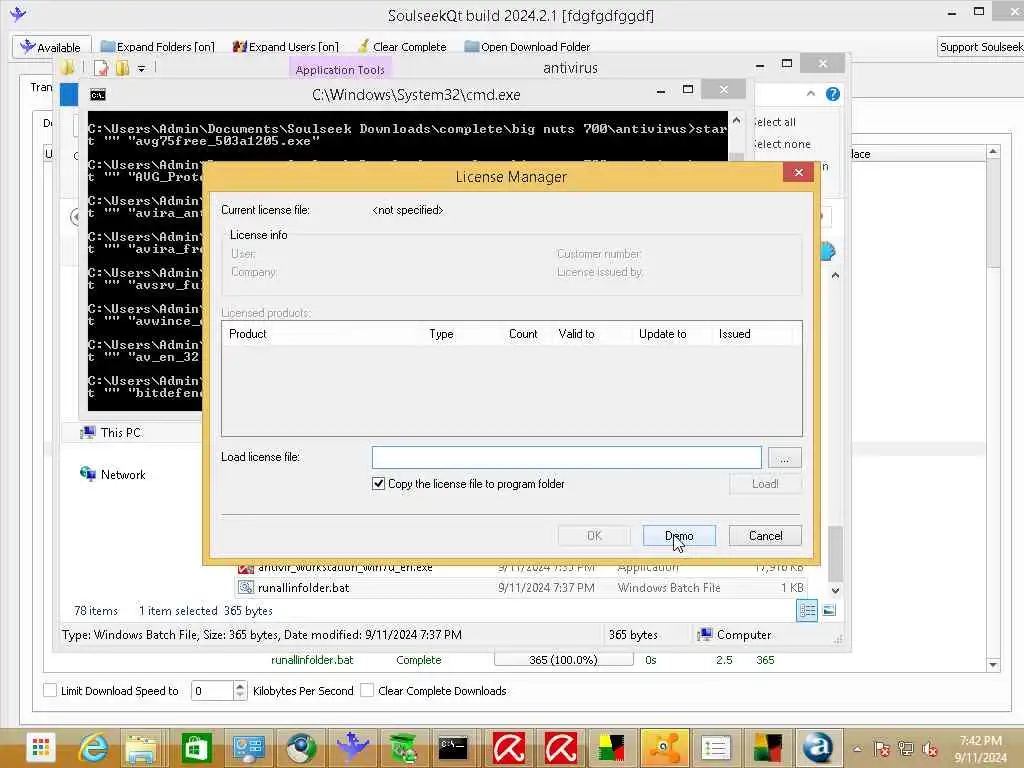Viewport: 1024px width, 768px height.
Task: Click the New Folder icon in Explorer quick access toolbar
Action: pyautogui.click(x=122, y=68)
